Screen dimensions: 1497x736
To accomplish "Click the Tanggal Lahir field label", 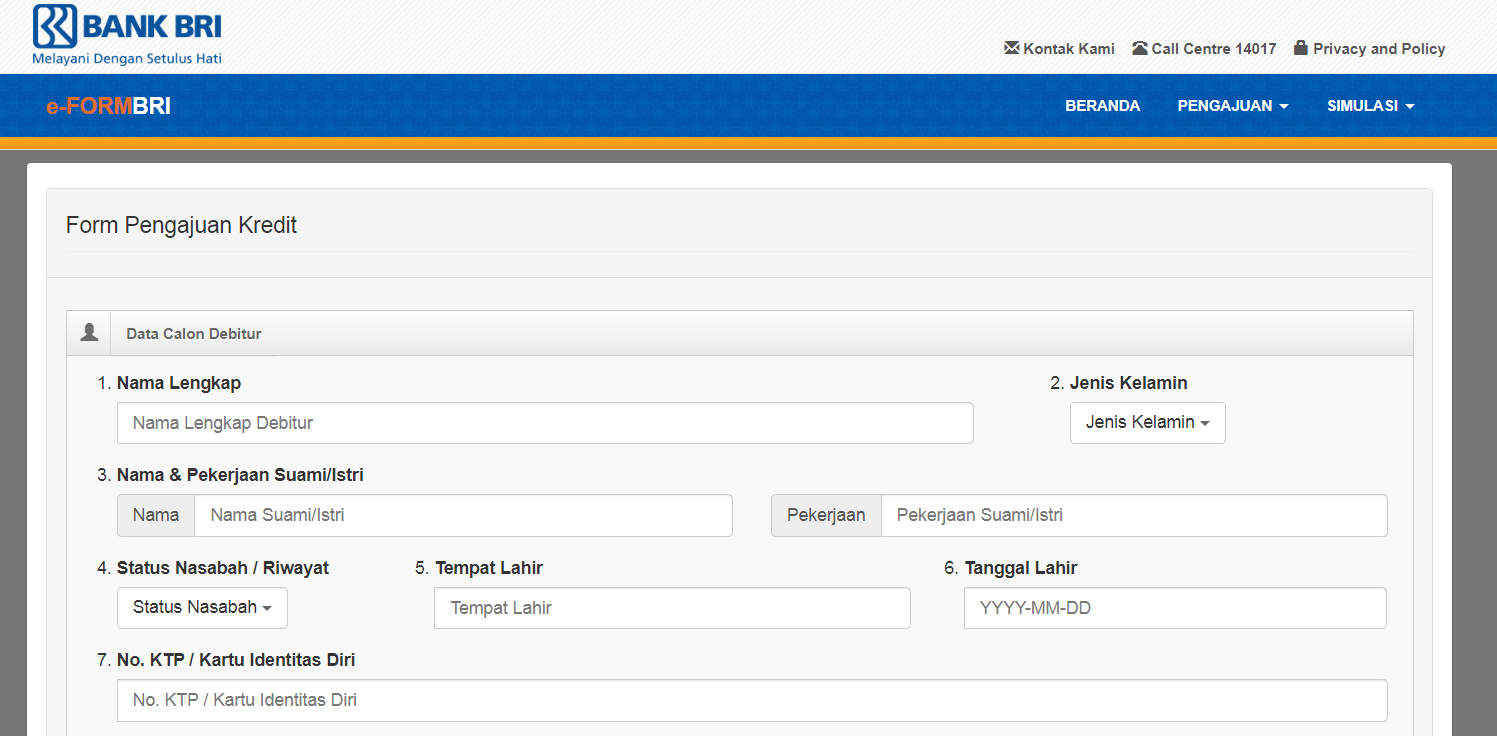I will tap(1021, 568).
